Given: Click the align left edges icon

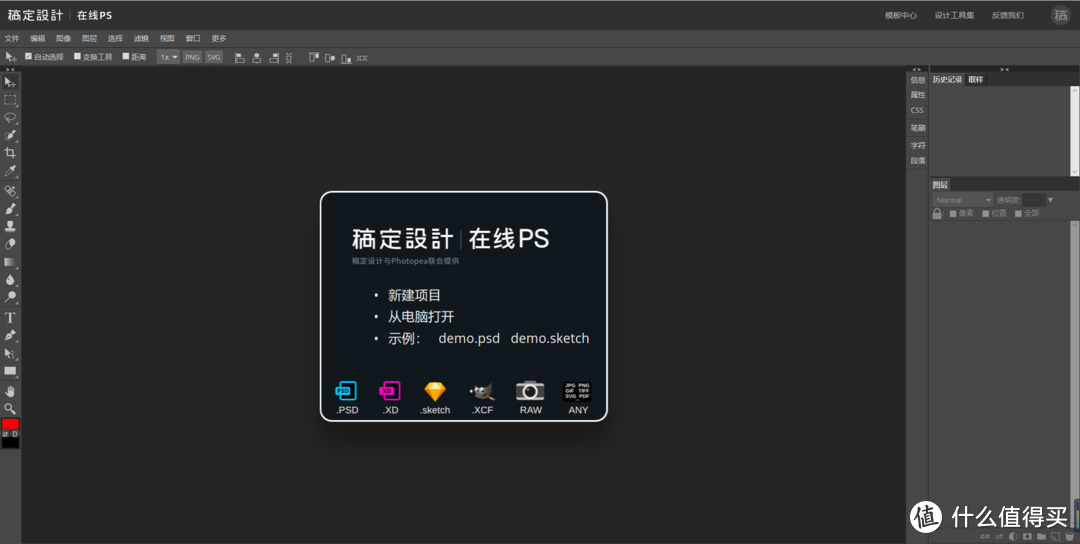Looking at the screenshot, I should pyautogui.click(x=240, y=58).
